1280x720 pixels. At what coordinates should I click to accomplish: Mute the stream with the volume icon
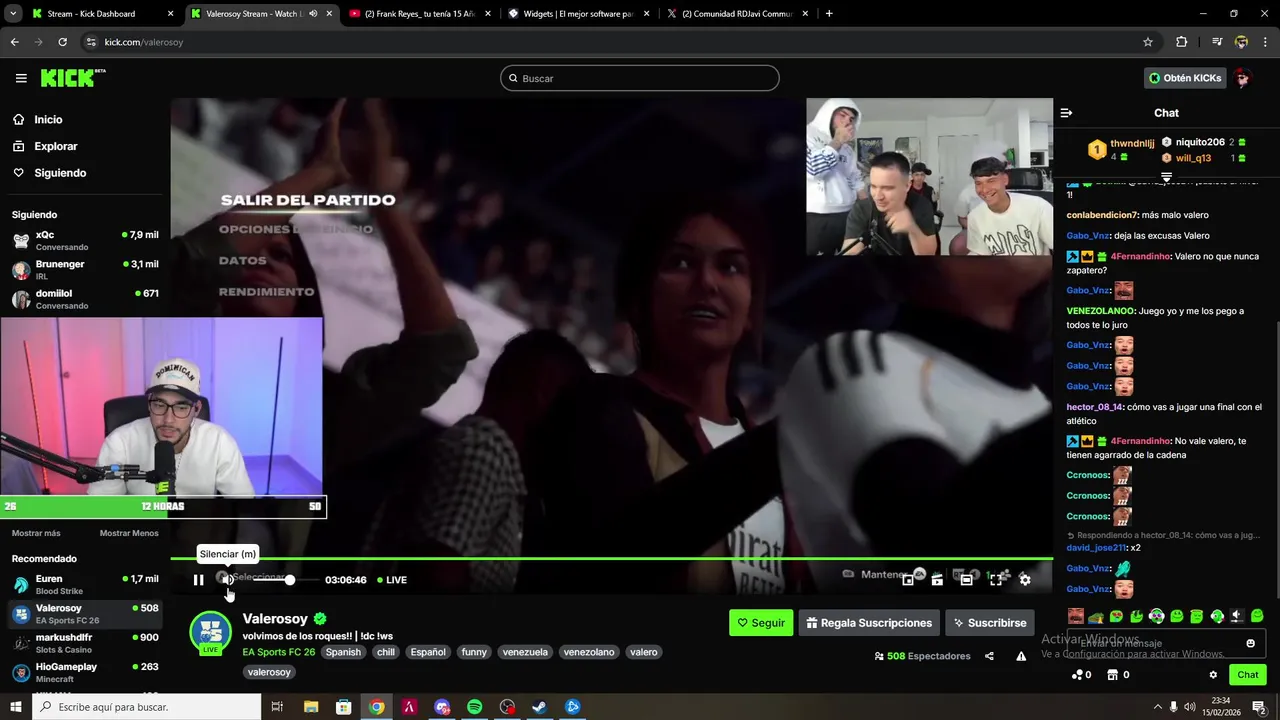(x=227, y=579)
